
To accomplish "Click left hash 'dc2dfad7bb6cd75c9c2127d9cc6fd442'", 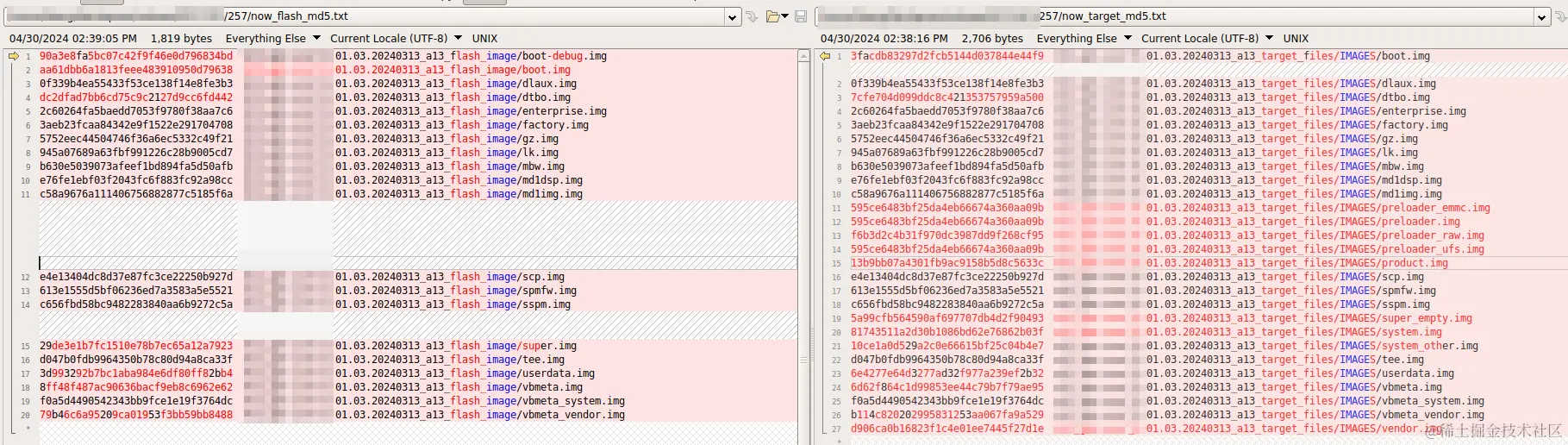I will [136, 97].
